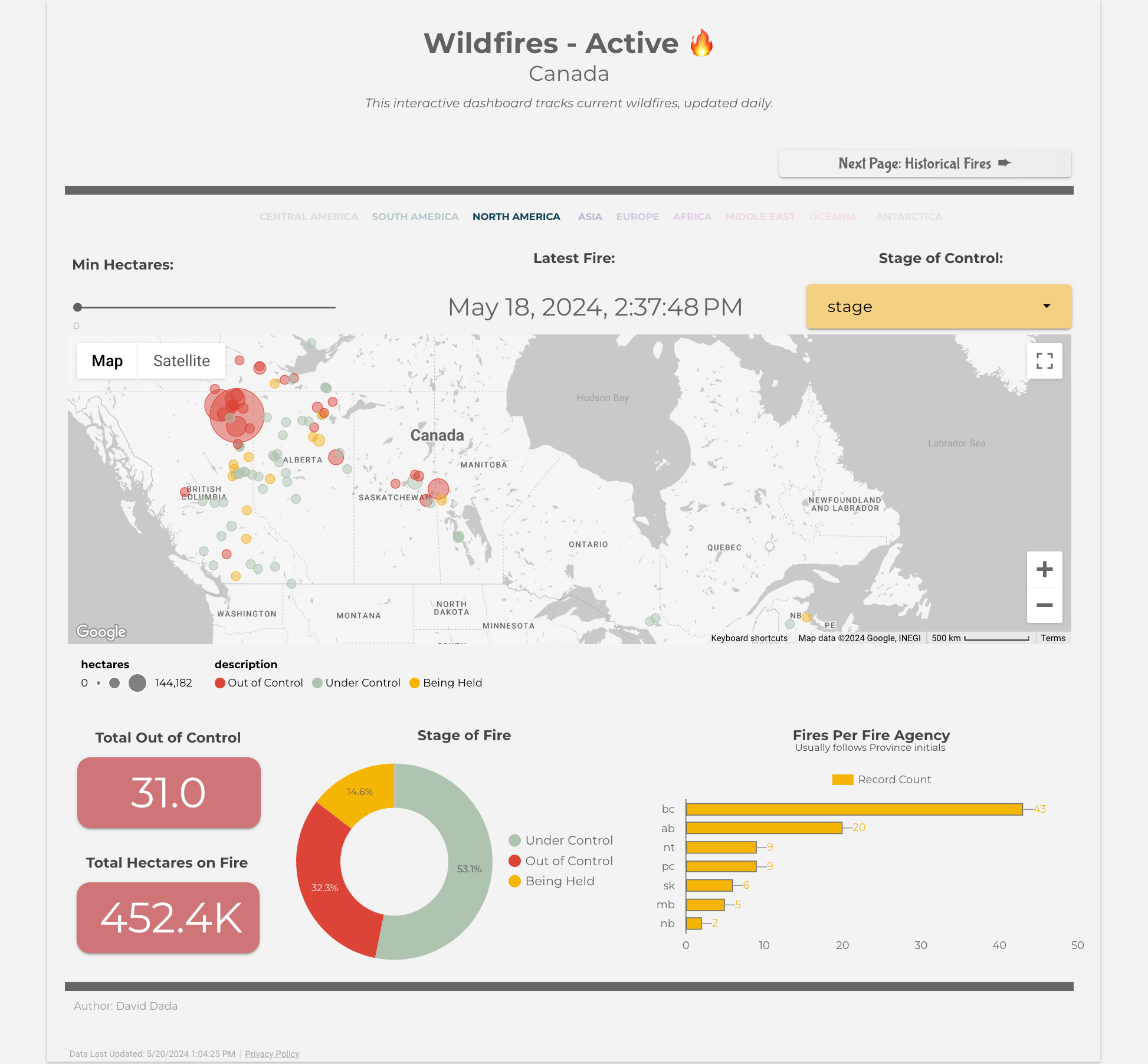Screen dimensions: 1148x1064
Task: Click the Google logo on the map
Action: pyautogui.click(x=101, y=632)
